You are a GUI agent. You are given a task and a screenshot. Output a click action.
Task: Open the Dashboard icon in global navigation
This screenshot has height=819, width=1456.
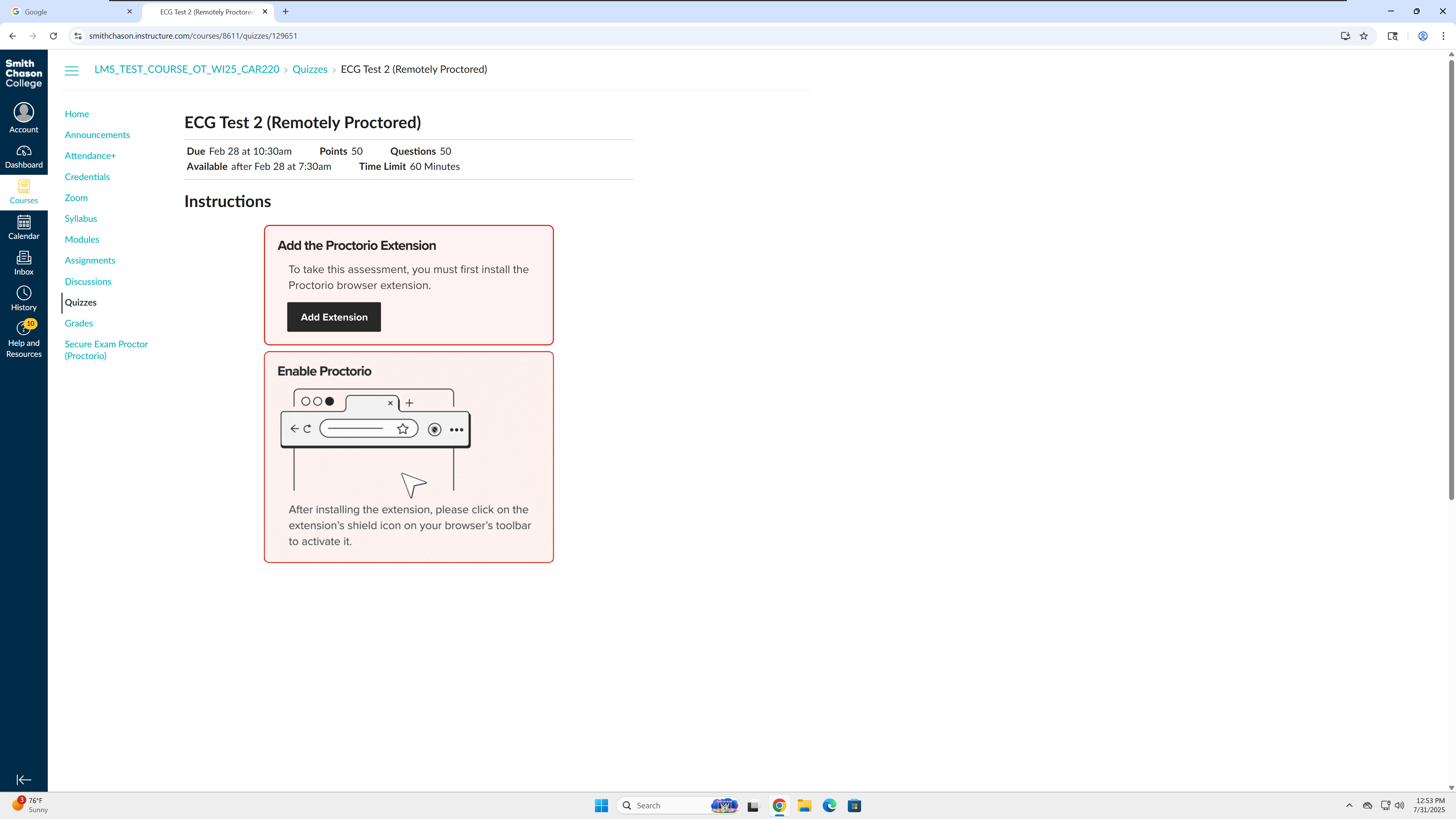24,157
